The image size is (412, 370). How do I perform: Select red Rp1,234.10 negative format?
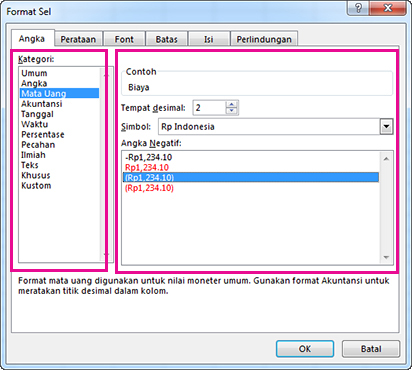pos(251,167)
